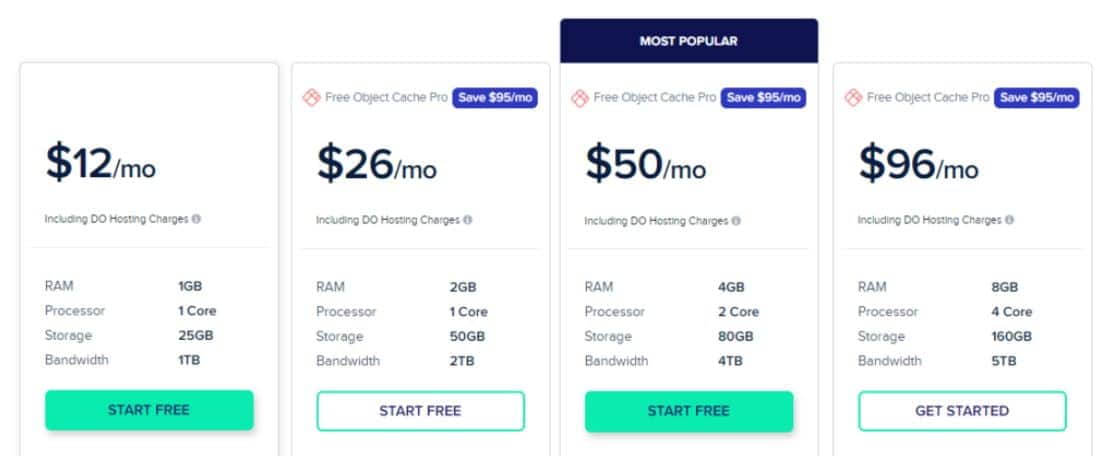Screen dimensions: 1112x456
Task: Click info icon beside $50 plan hosting charges
Action: pos(736,221)
